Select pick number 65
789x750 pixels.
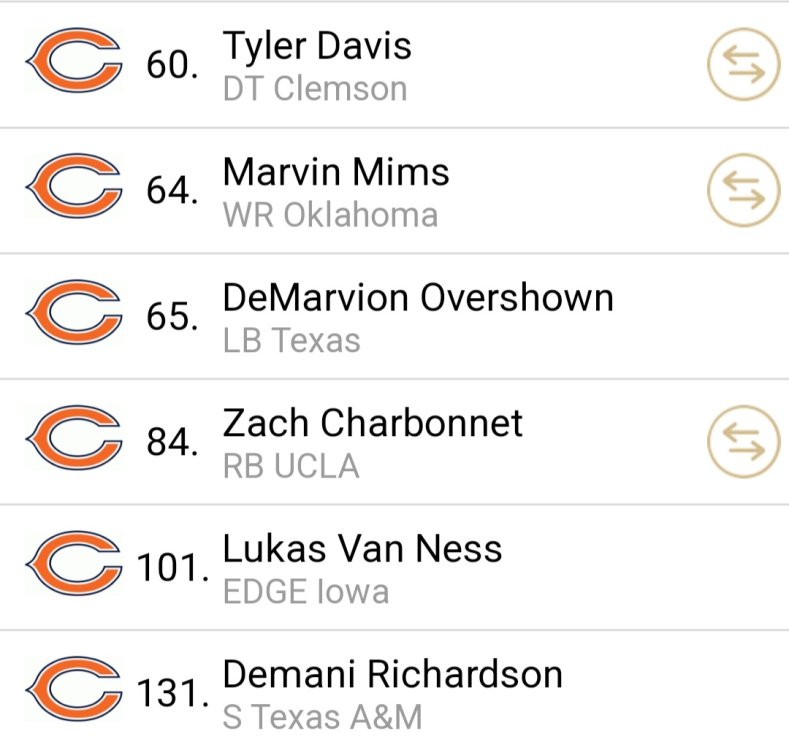pos(172,317)
